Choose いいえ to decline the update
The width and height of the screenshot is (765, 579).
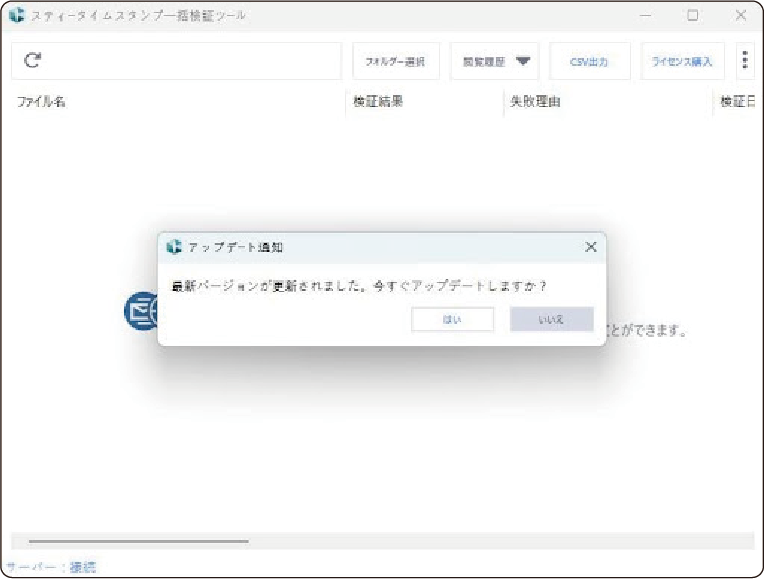(x=551, y=319)
